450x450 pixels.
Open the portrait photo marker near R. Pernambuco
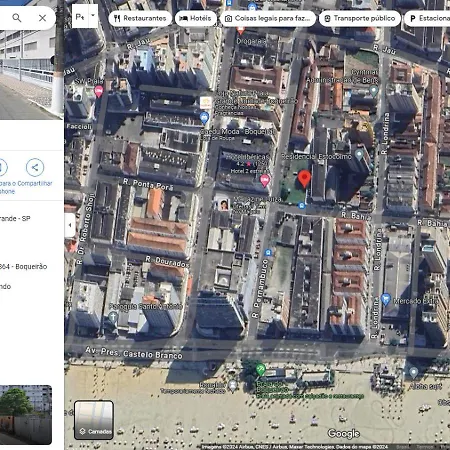click(x=224, y=204)
